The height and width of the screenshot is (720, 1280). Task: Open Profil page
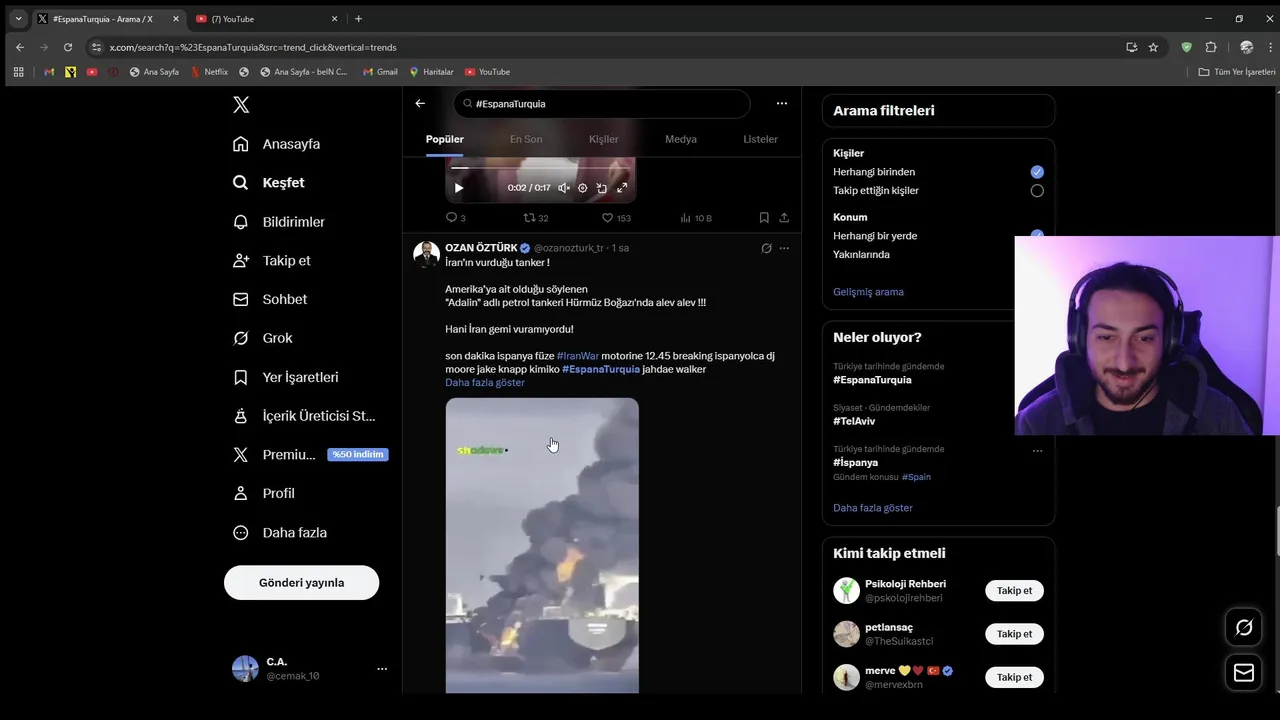(x=264, y=493)
